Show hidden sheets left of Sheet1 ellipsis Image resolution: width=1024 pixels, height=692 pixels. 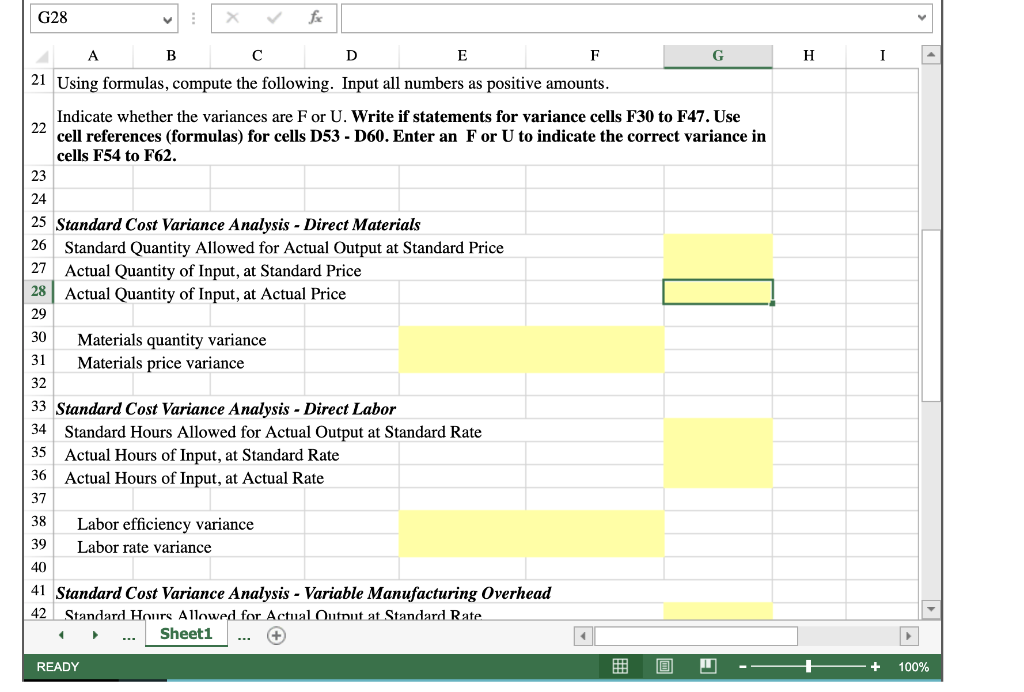(129, 637)
